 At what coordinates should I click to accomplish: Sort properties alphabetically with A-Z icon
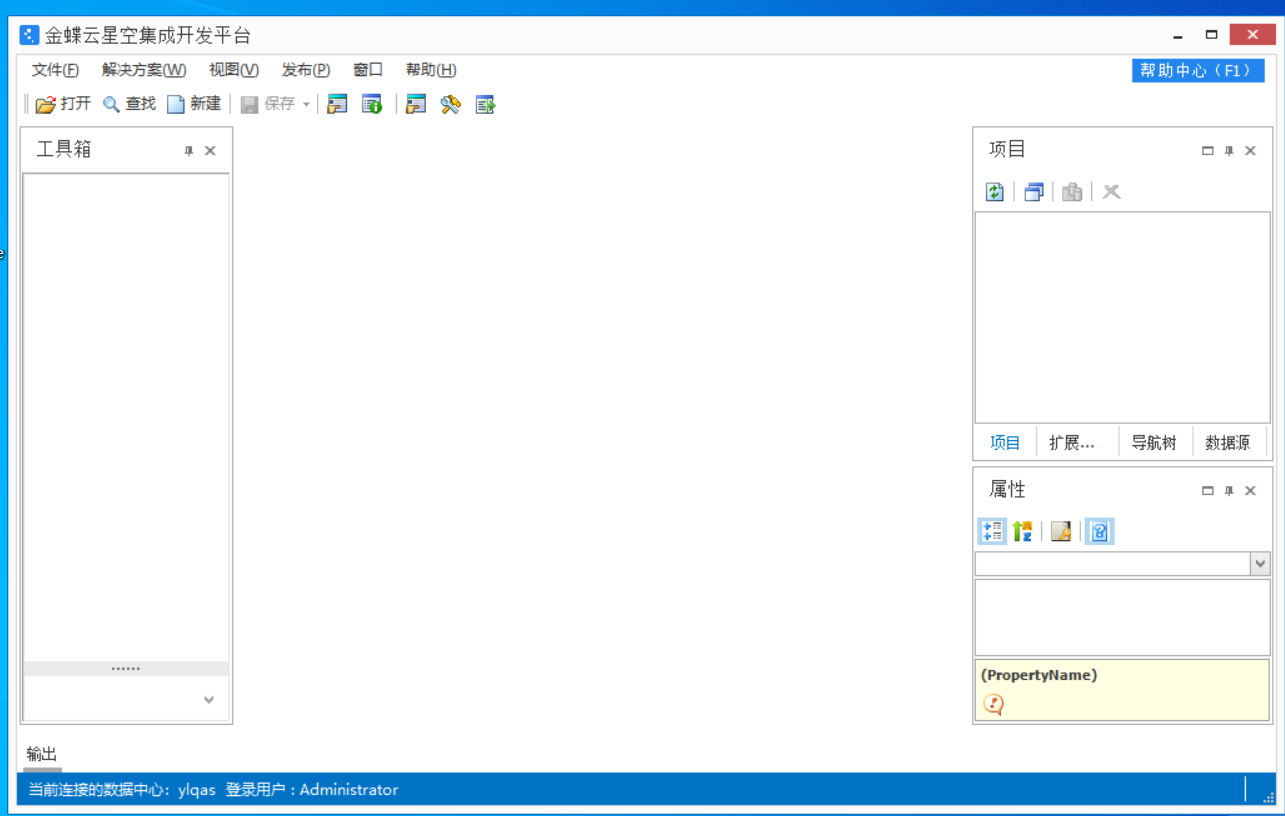(1022, 532)
